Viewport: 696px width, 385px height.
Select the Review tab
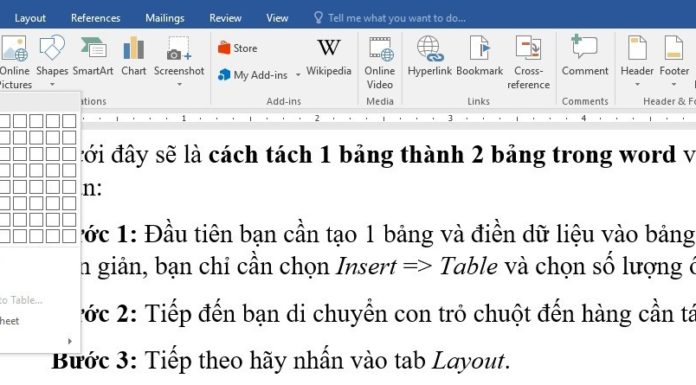point(225,18)
